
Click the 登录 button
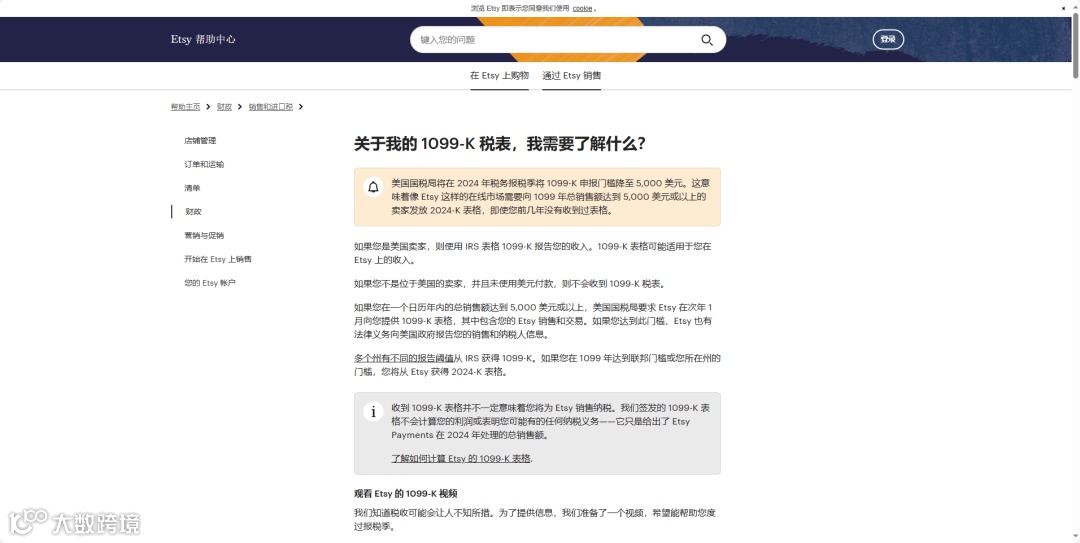tap(888, 39)
